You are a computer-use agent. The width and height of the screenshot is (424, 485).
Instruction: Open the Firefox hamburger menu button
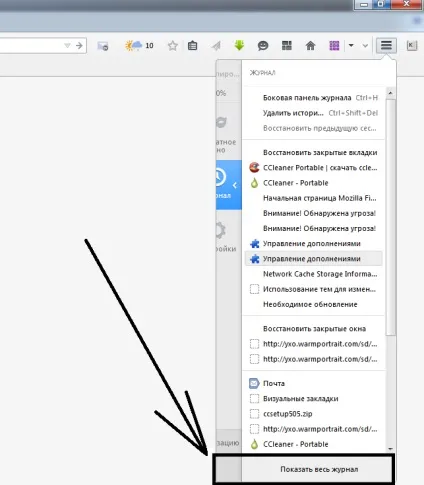tap(386, 45)
